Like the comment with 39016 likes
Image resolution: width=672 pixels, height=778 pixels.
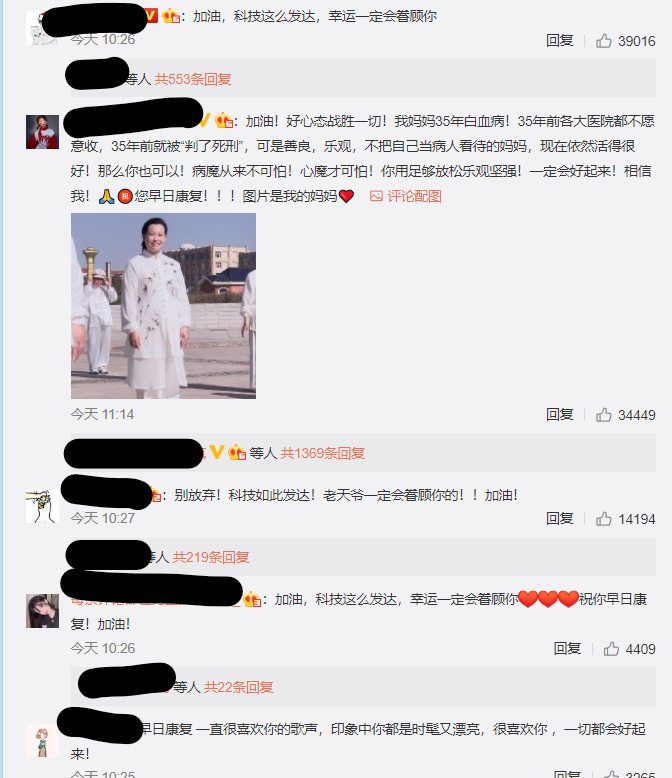pos(604,41)
